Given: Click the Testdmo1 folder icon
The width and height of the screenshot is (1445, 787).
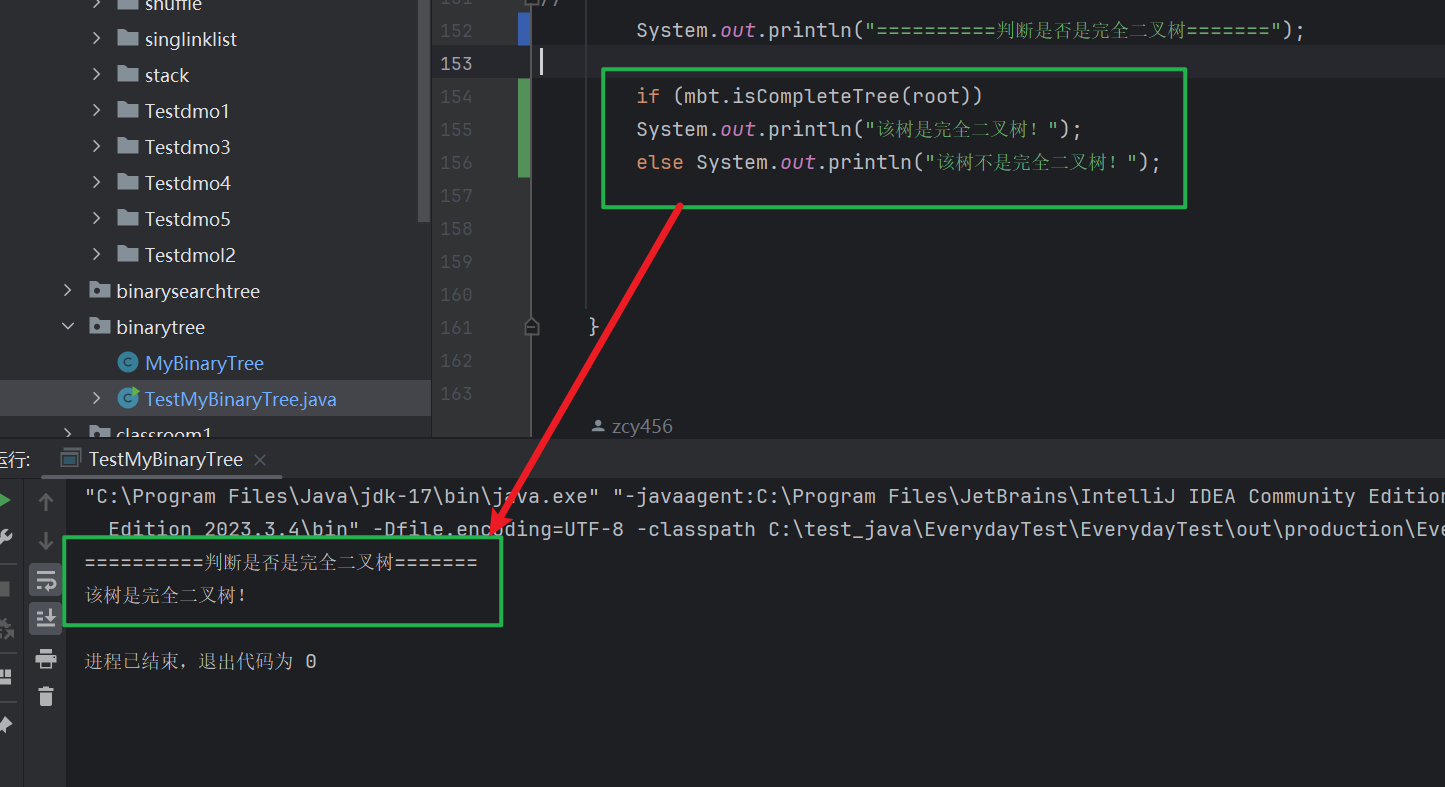Looking at the screenshot, I should (x=127, y=111).
